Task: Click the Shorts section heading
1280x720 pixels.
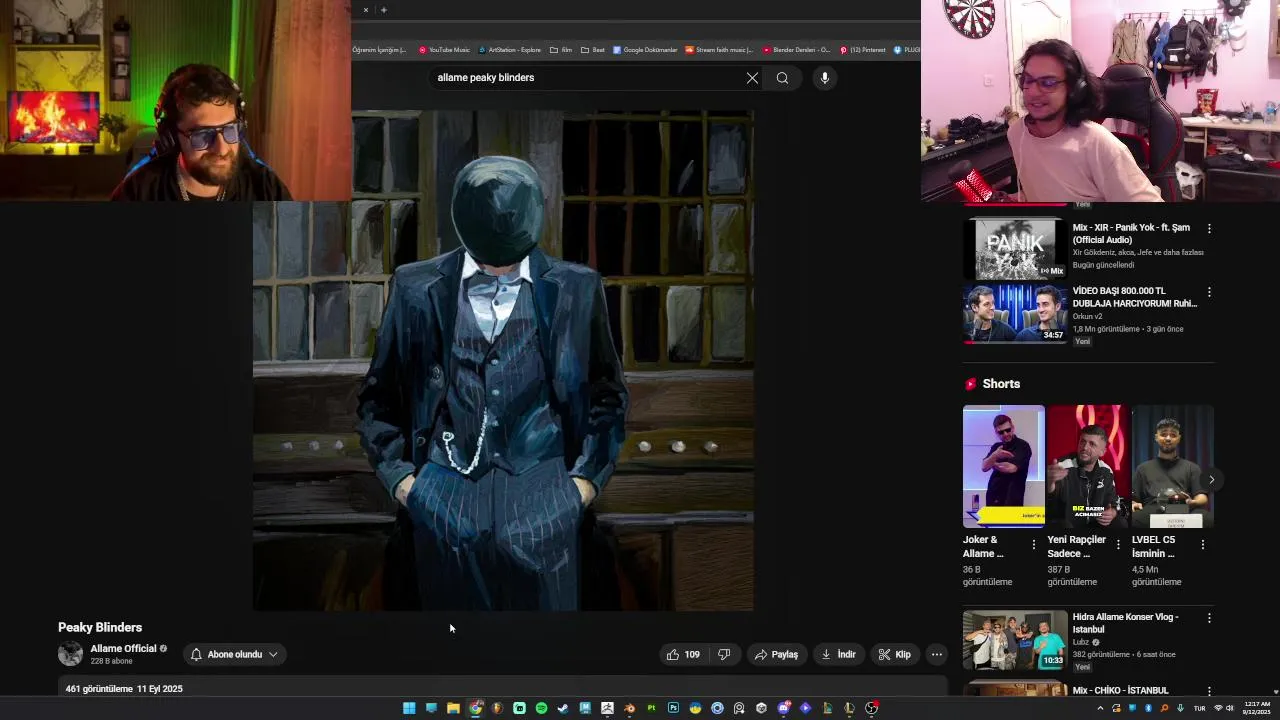Action: [1001, 384]
